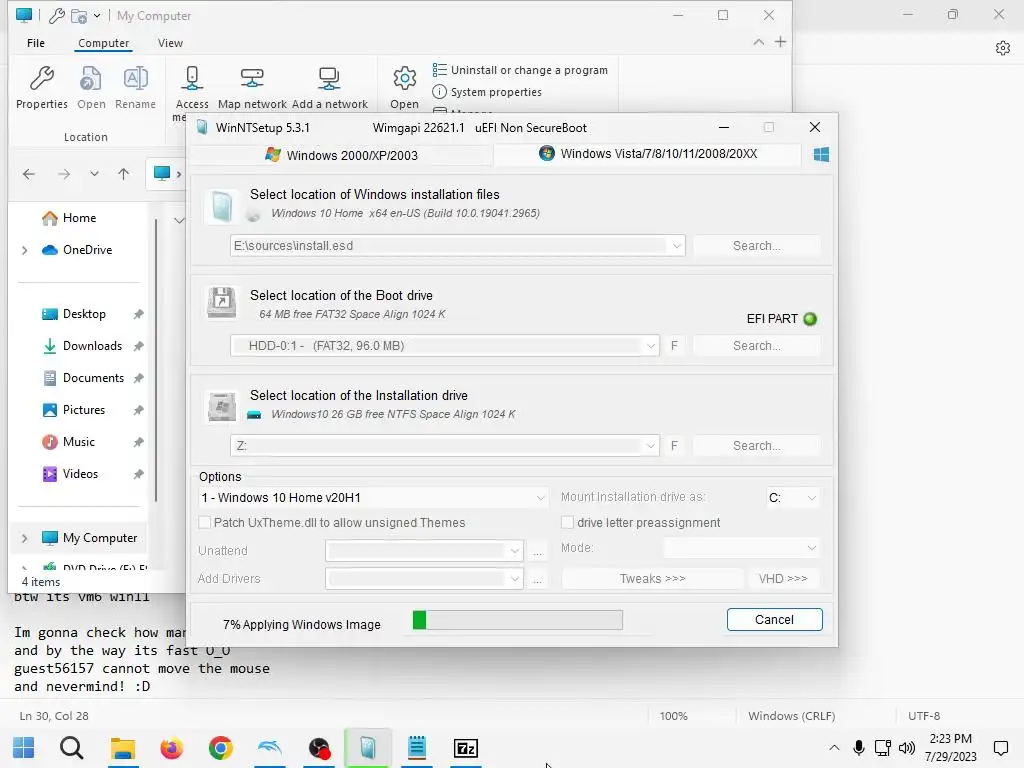This screenshot has height=768, width=1024.
Task: Click Search for installation files location
Action: [756, 246]
